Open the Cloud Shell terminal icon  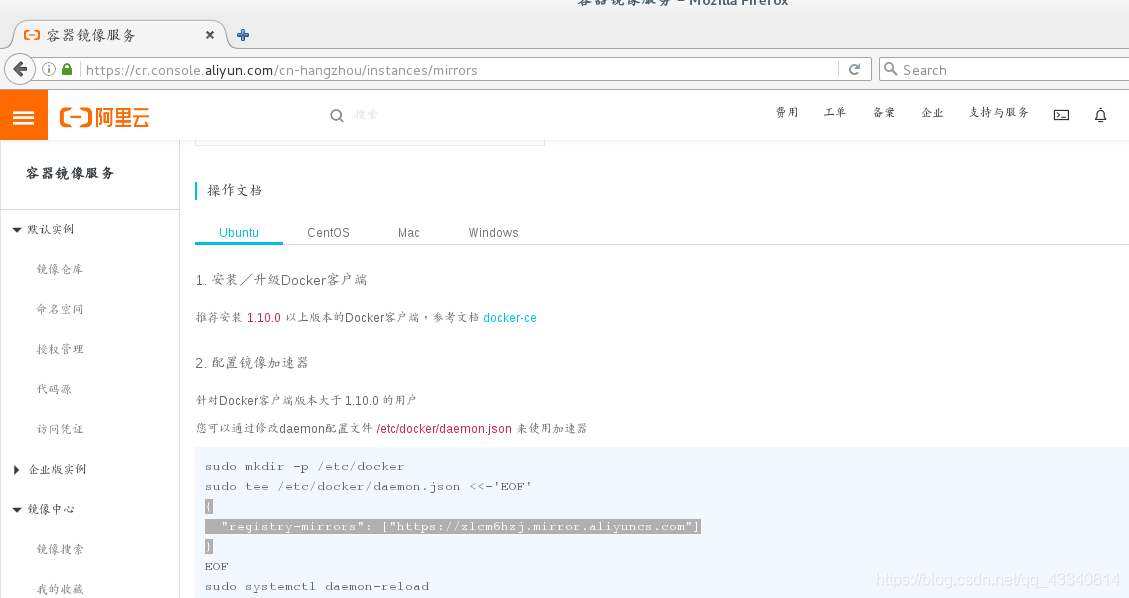click(1061, 115)
